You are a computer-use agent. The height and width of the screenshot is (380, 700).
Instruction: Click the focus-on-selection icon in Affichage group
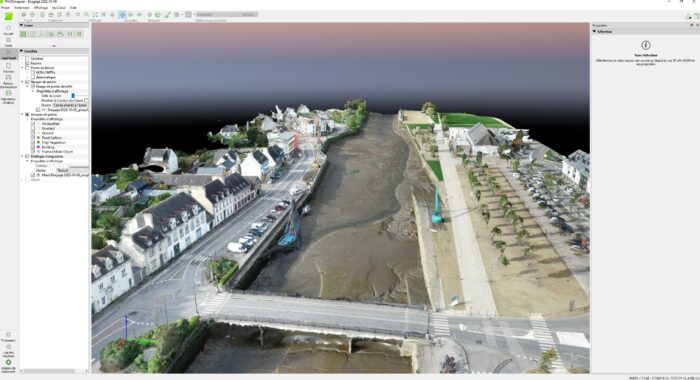[104, 14]
